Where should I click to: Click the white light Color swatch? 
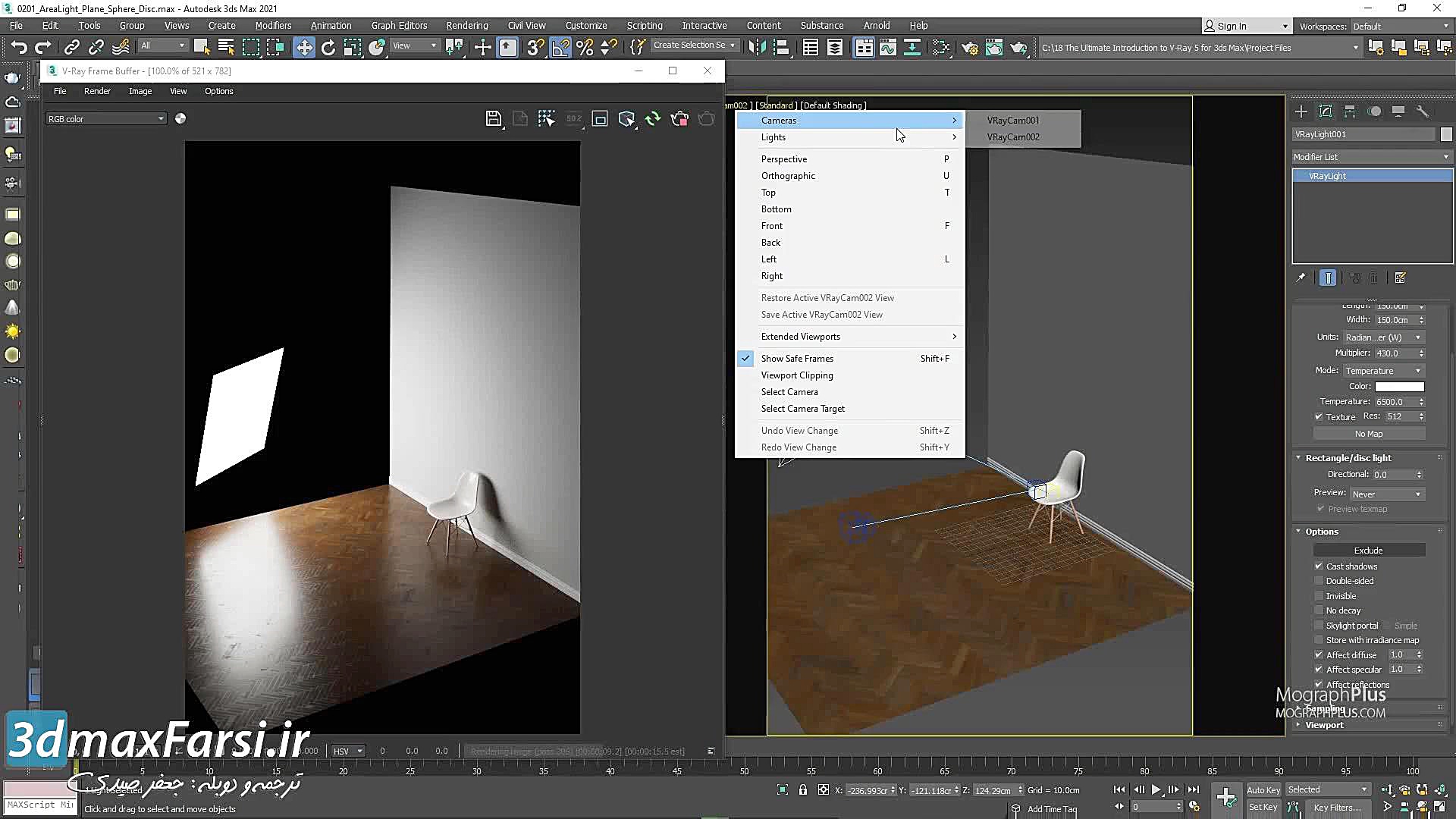pyautogui.click(x=1399, y=387)
